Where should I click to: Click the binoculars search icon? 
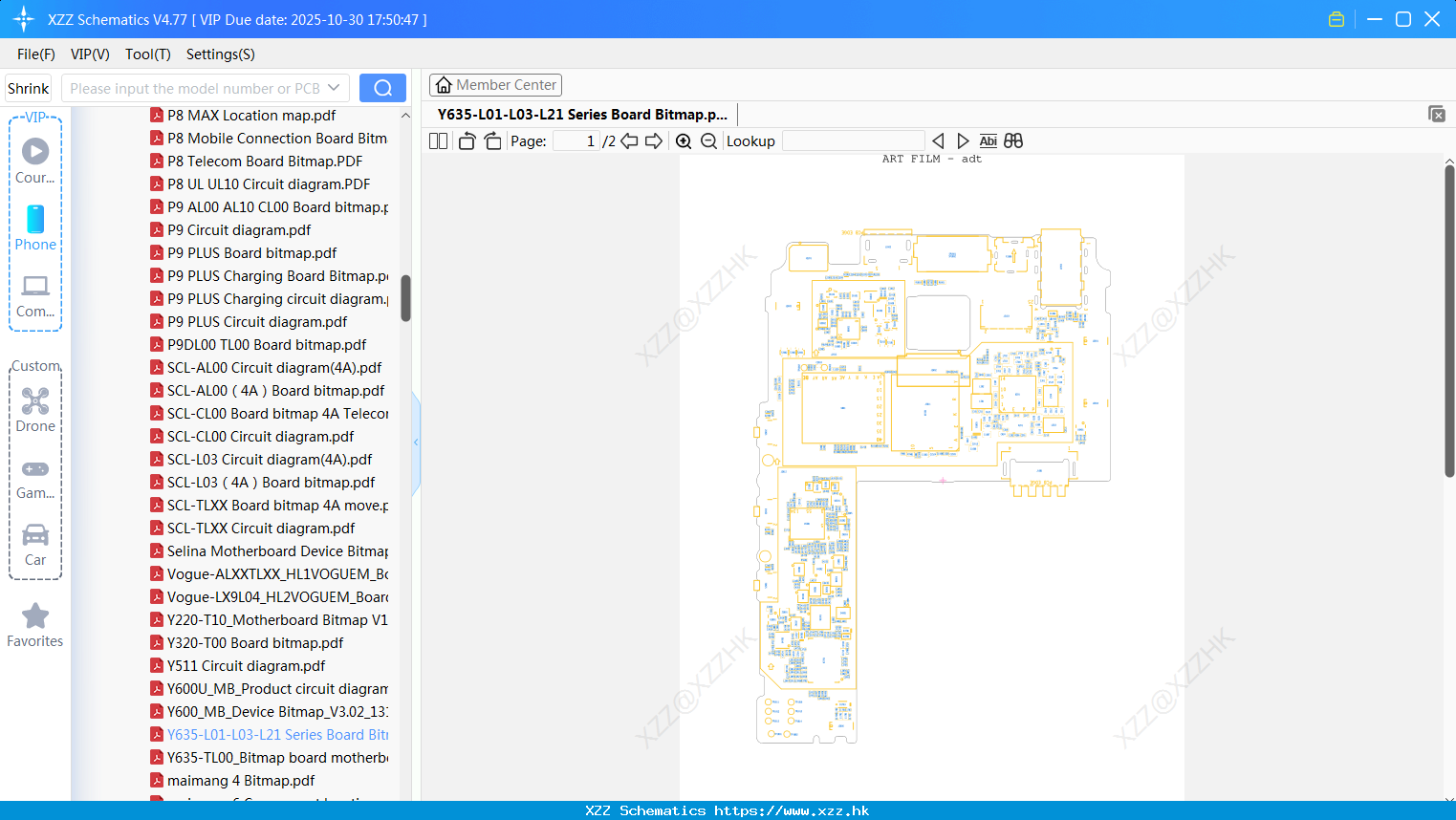(x=1013, y=140)
